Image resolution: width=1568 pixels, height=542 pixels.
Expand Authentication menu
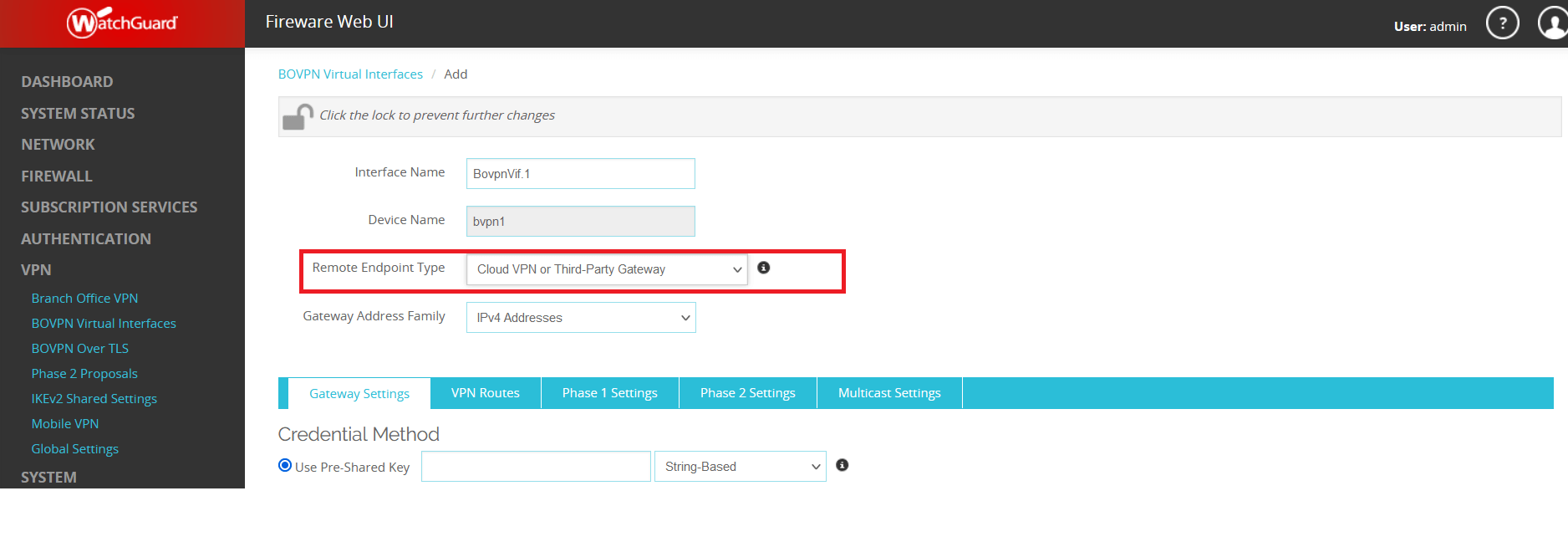click(86, 239)
